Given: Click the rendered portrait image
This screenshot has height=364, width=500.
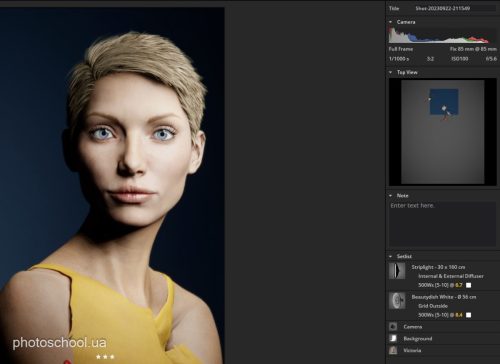Looking at the screenshot, I should pyautogui.click(x=112, y=185).
